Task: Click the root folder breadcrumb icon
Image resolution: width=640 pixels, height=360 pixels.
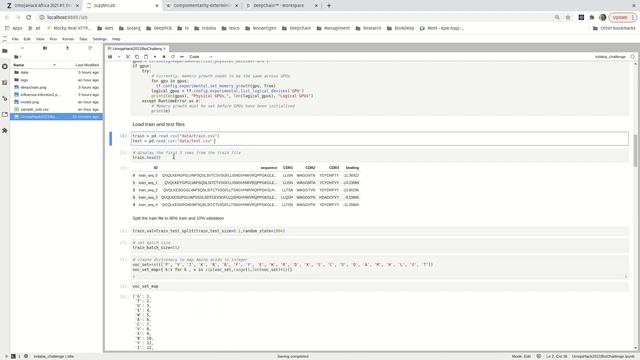Action: (x=16, y=57)
